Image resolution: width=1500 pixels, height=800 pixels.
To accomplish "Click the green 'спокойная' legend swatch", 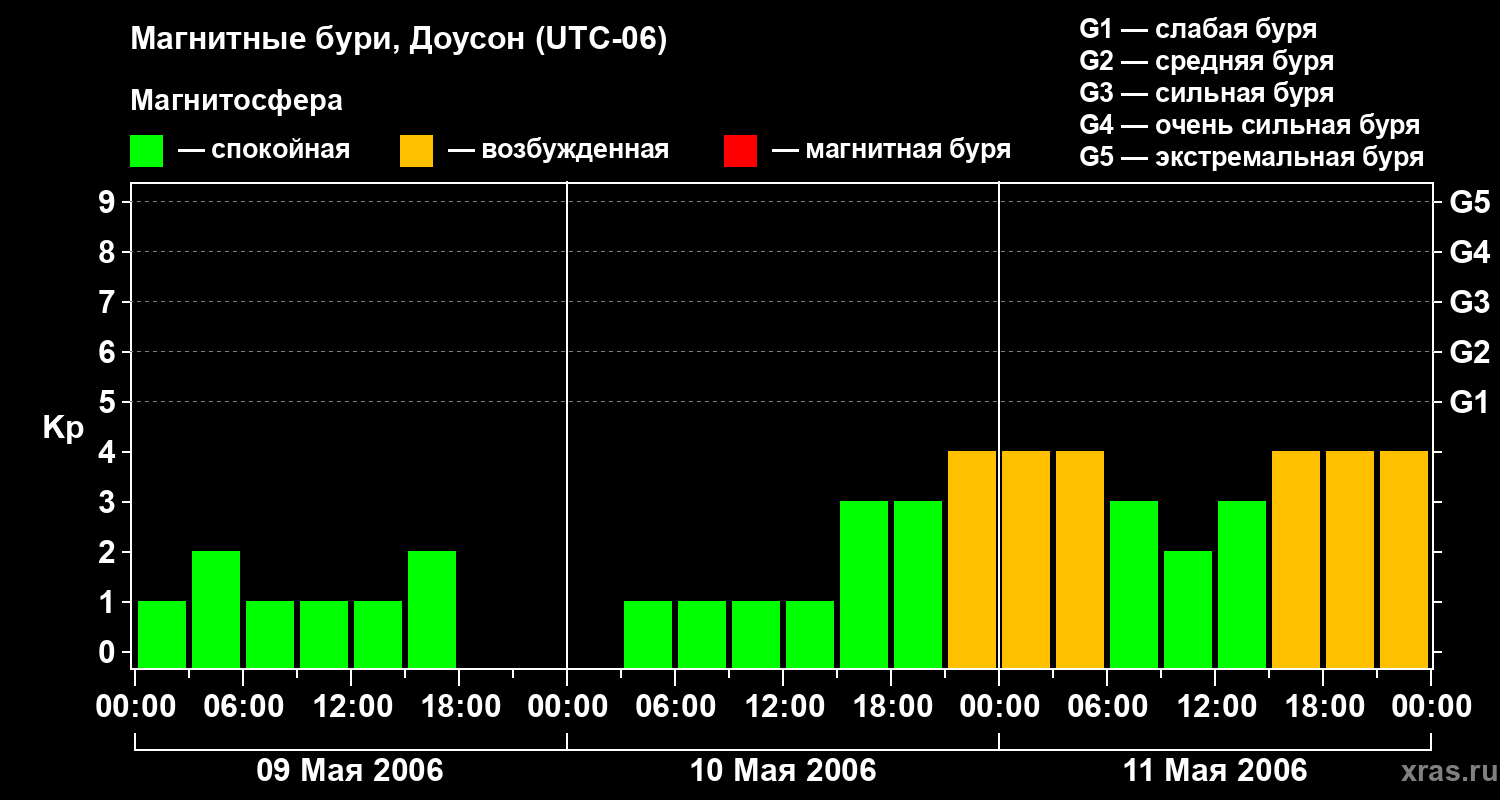I will click(x=146, y=151).
